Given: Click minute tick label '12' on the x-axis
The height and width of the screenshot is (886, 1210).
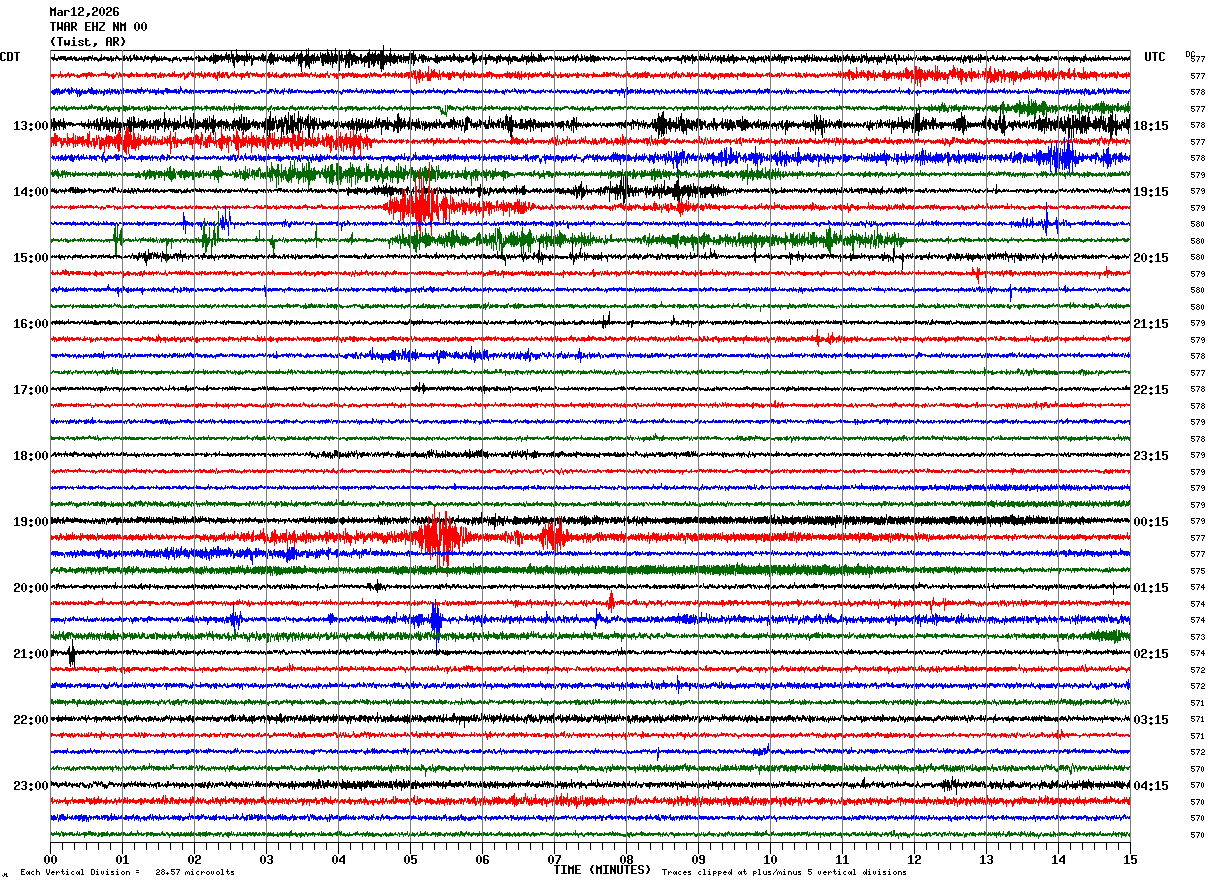Looking at the screenshot, I should (914, 859).
